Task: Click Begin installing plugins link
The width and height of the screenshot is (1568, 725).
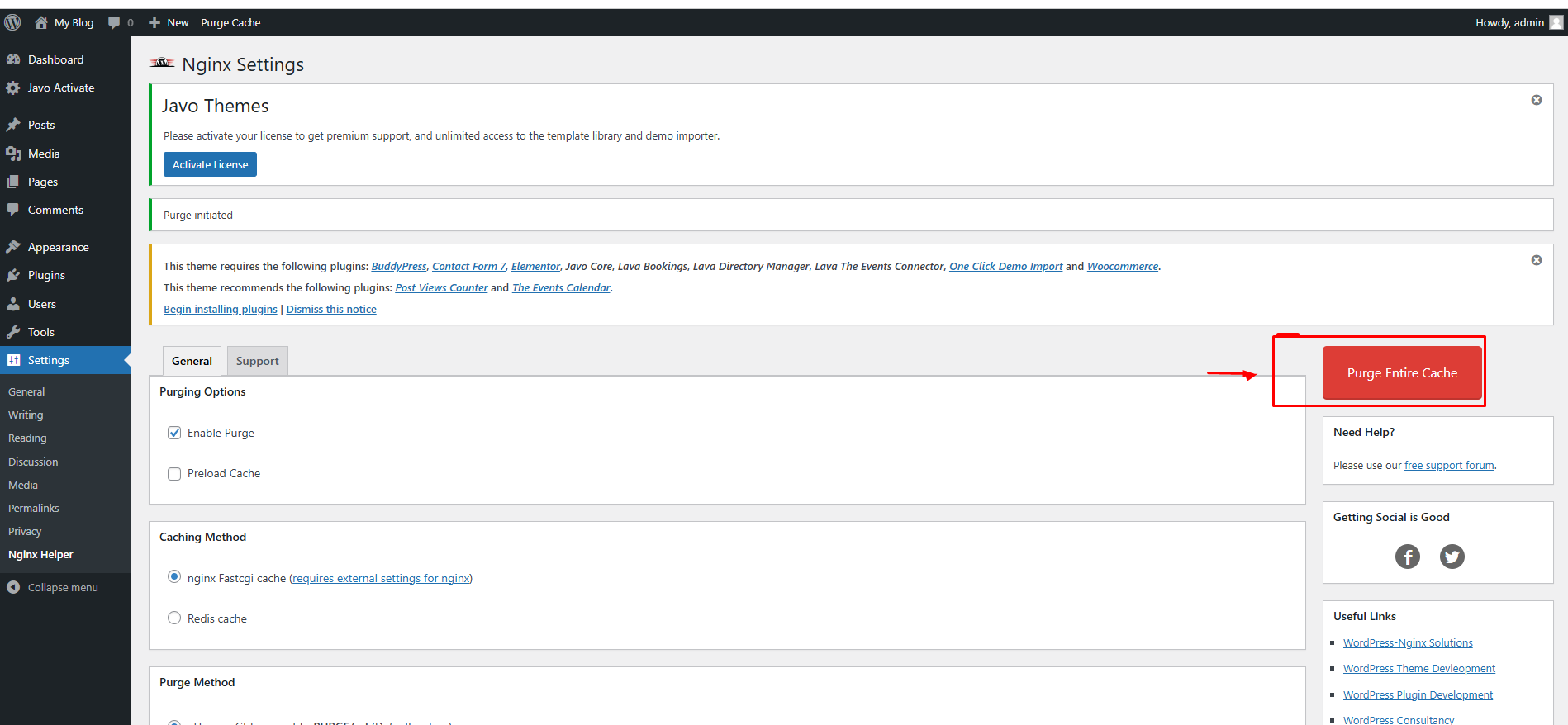Action: (x=221, y=309)
